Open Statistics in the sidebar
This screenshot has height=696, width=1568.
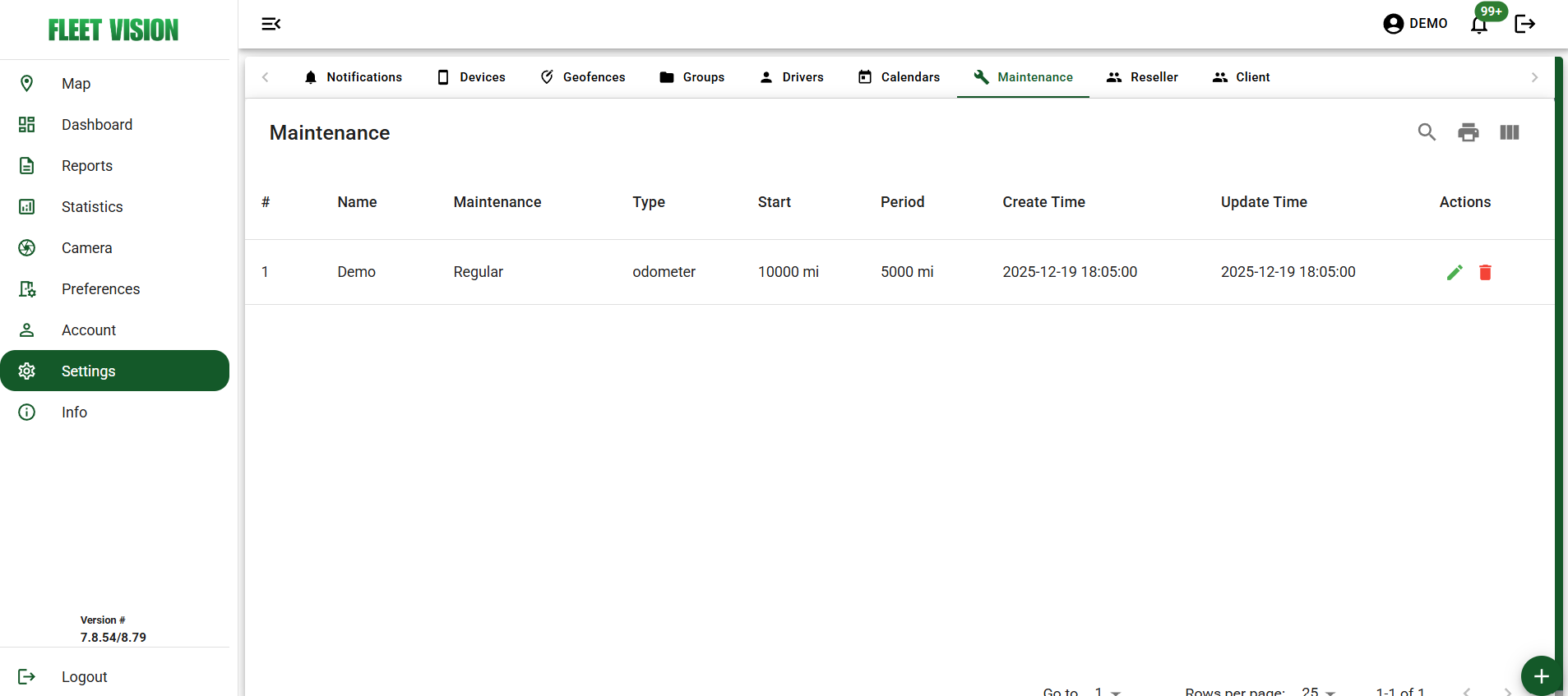(114, 206)
